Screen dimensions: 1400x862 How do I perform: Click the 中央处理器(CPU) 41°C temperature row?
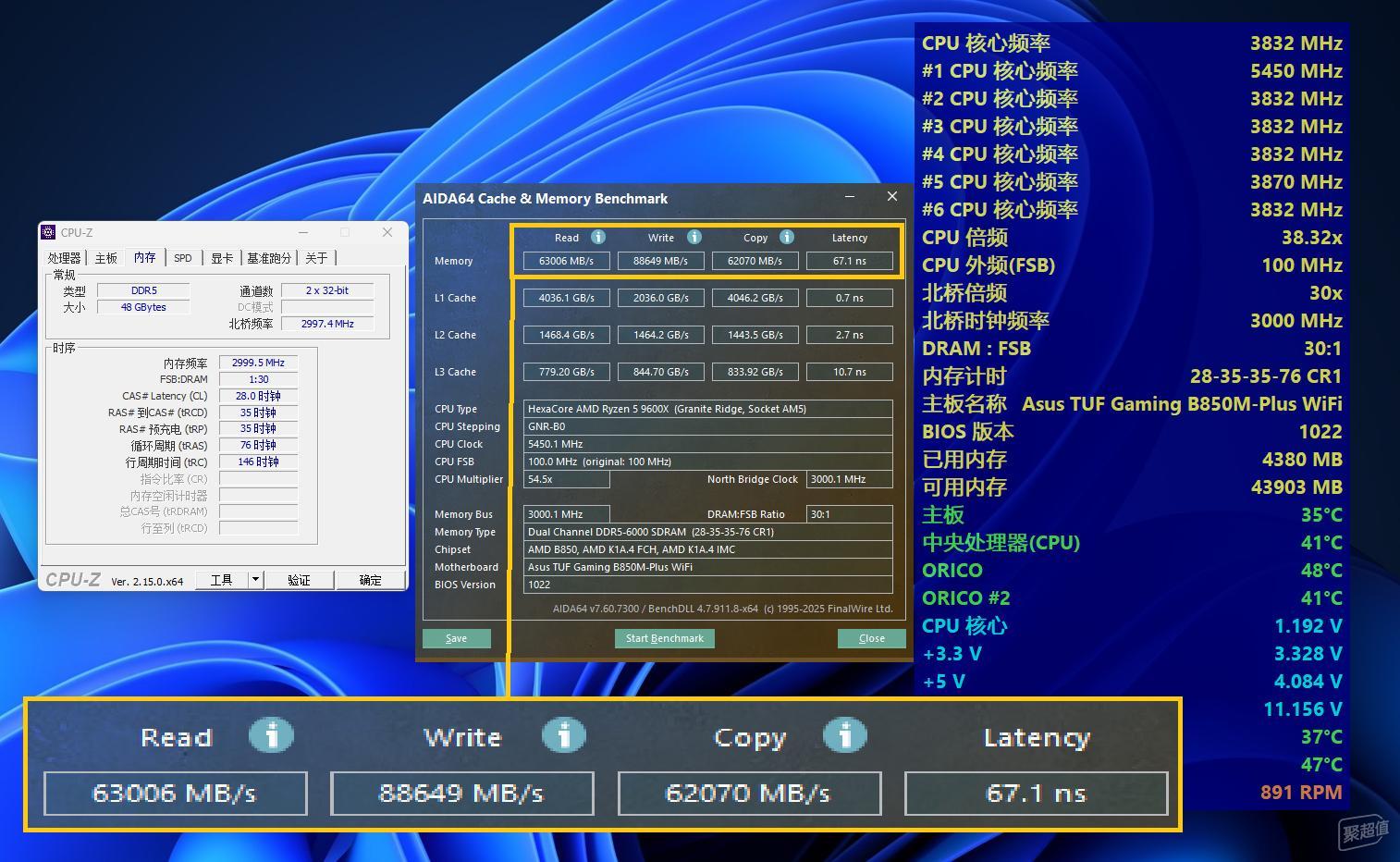(x=1132, y=543)
